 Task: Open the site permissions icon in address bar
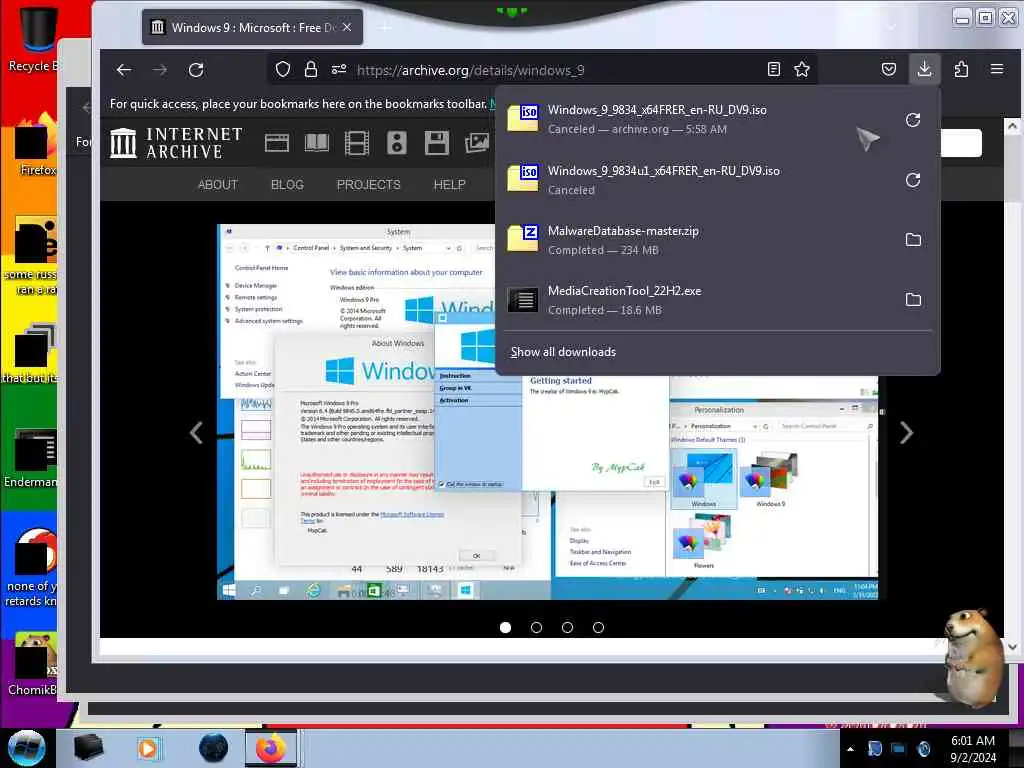(x=339, y=70)
